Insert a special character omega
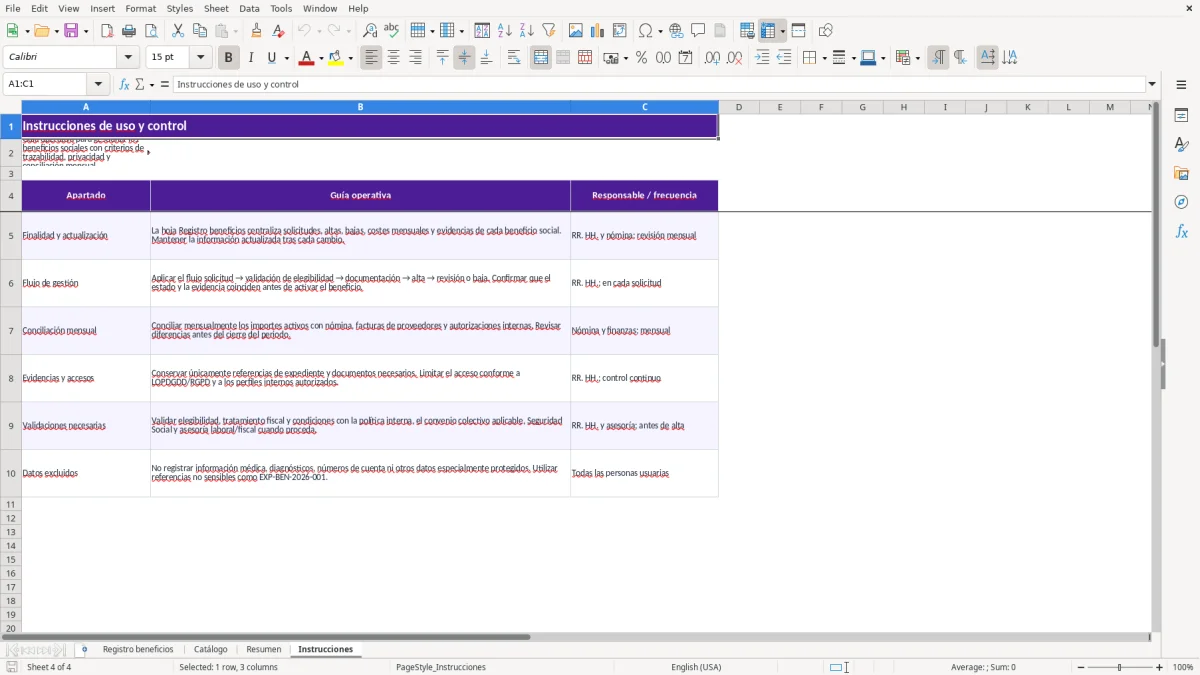Viewport: 1200px width, 675px height. tap(645, 31)
